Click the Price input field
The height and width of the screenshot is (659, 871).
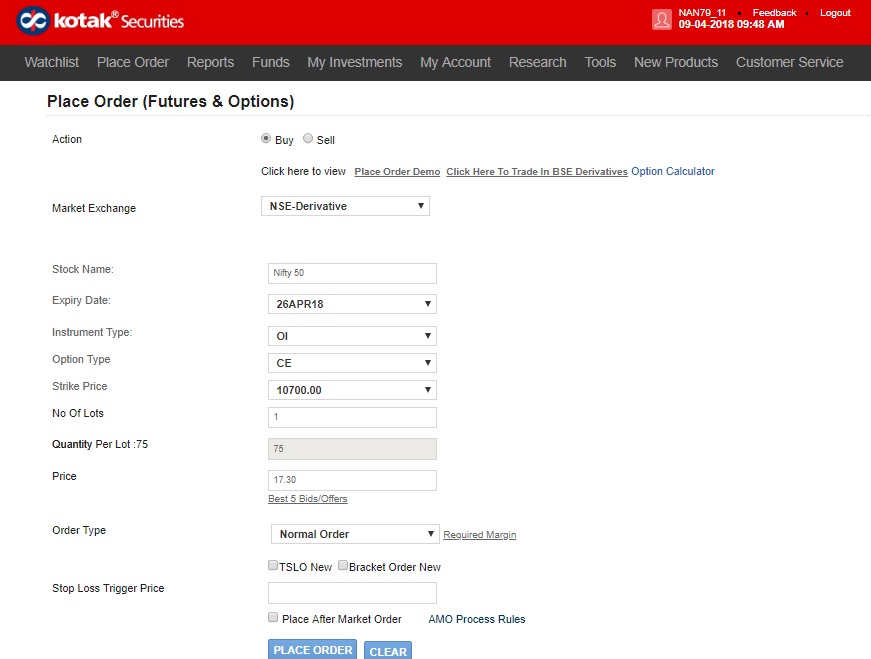click(x=352, y=480)
